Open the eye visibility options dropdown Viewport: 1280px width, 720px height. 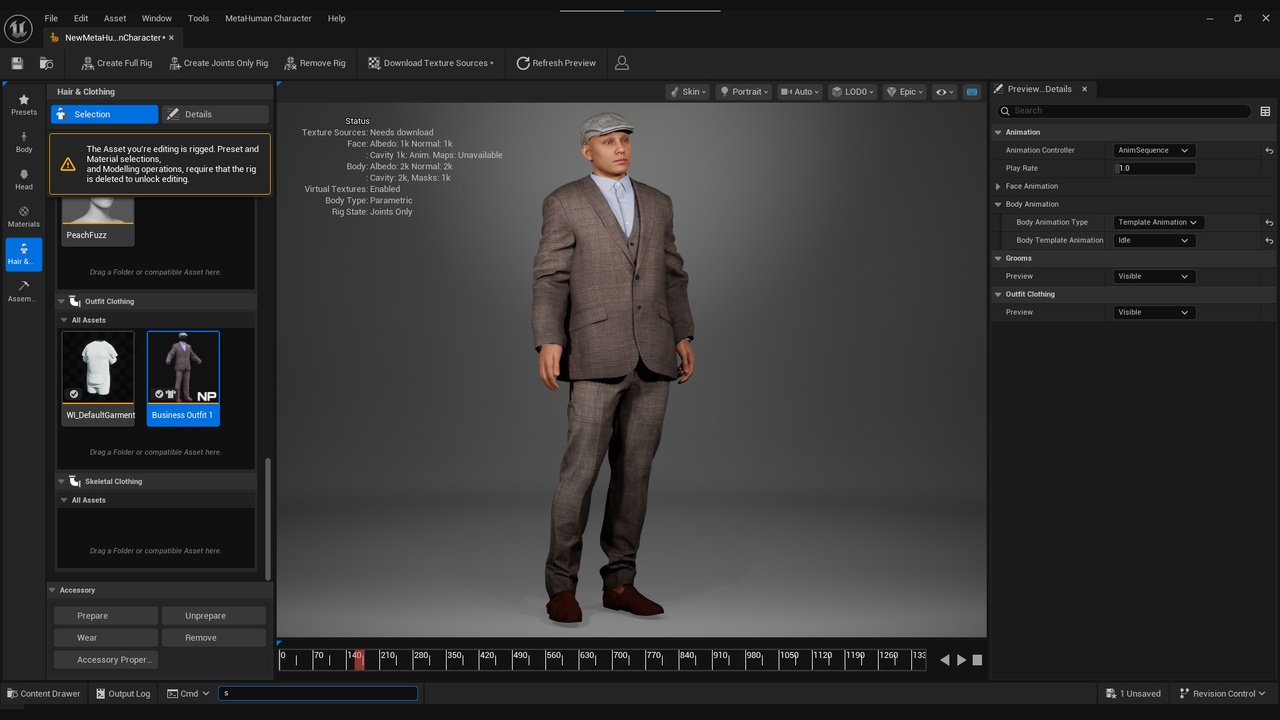pos(944,92)
